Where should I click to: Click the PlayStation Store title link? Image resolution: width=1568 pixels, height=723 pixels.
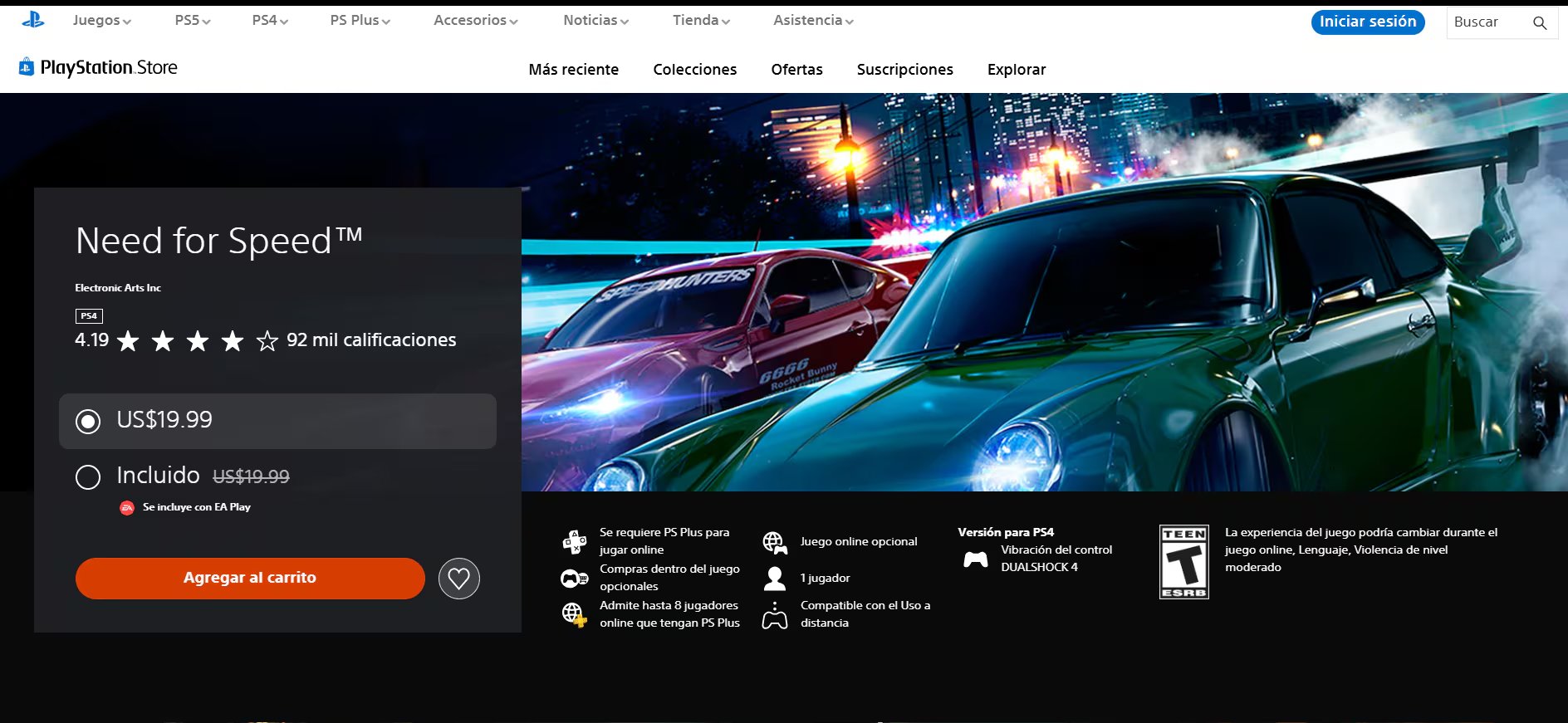[109, 67]
